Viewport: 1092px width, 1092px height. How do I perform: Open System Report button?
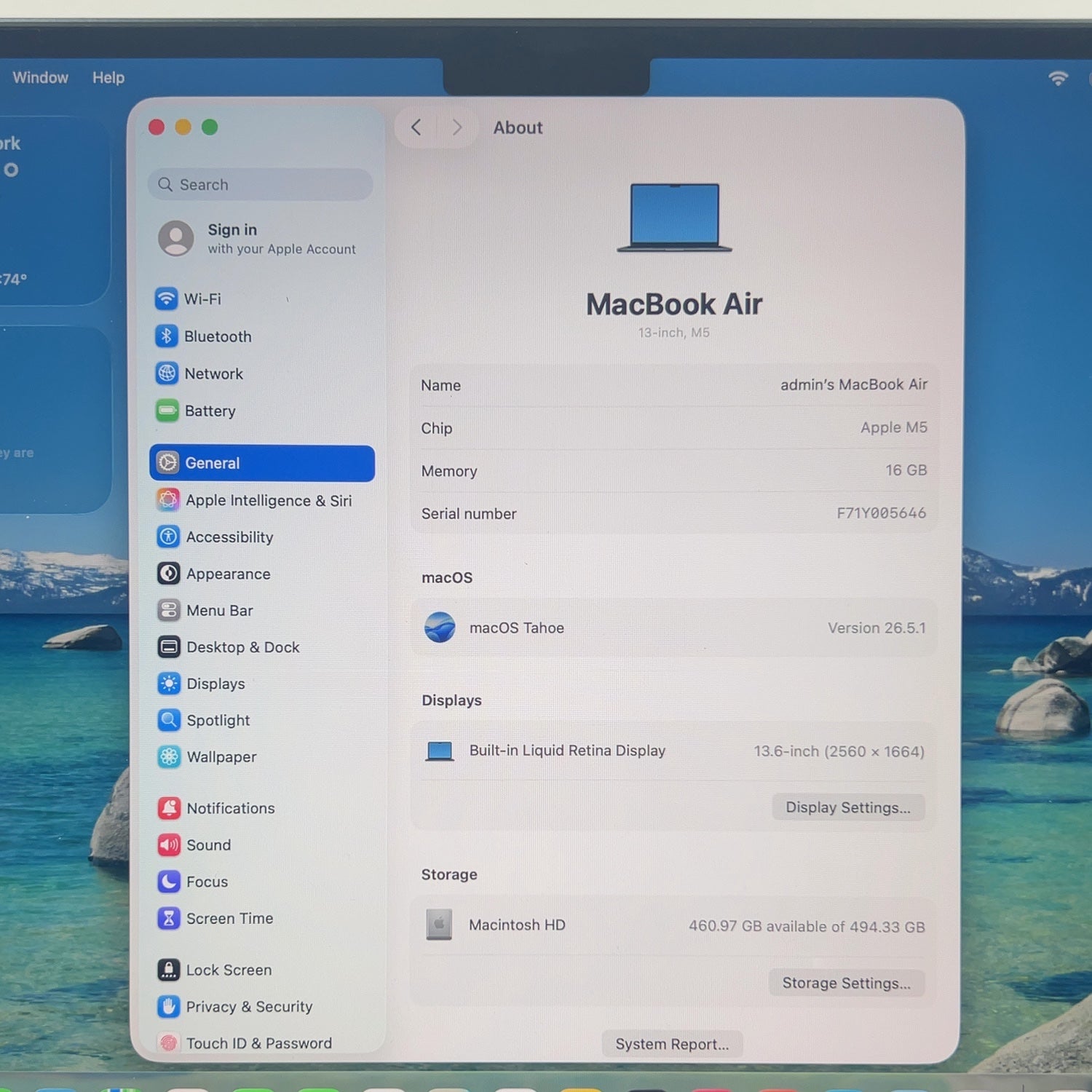click(x=672, y=1044)
